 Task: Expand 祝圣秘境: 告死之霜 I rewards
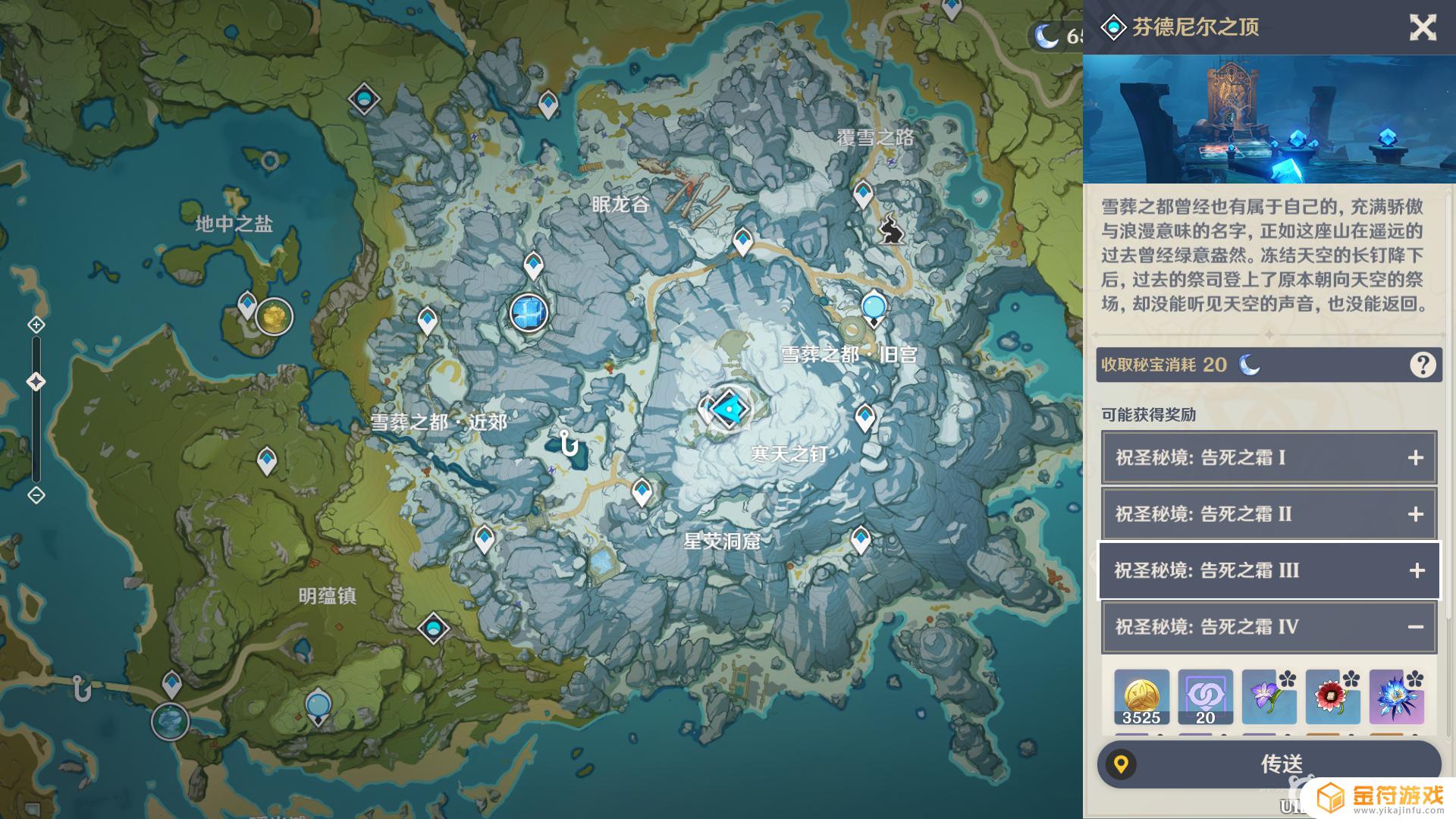coord(1269,457)
